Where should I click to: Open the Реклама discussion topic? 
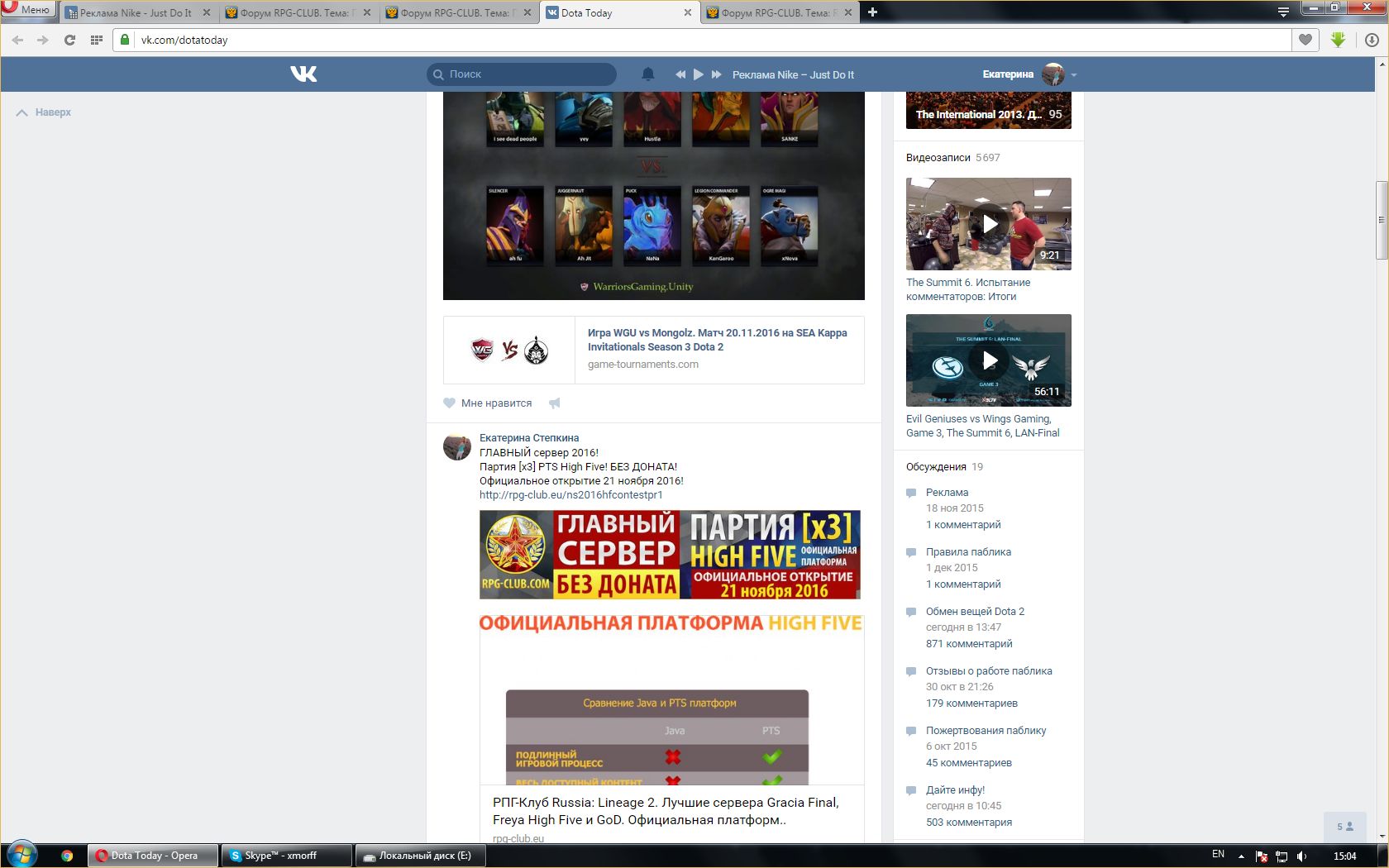pos(947,493)
